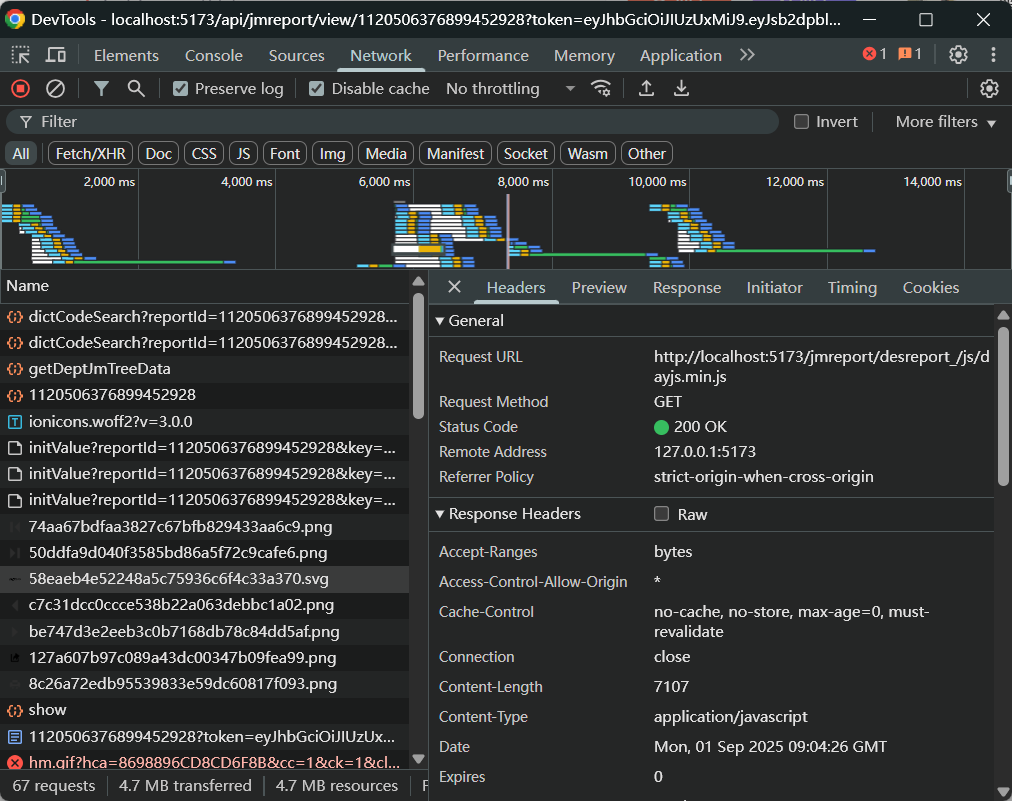The height and width of the screenshot is (801, 1012).
Task: Filter requests by CSS type
Action: click(204, 154)
